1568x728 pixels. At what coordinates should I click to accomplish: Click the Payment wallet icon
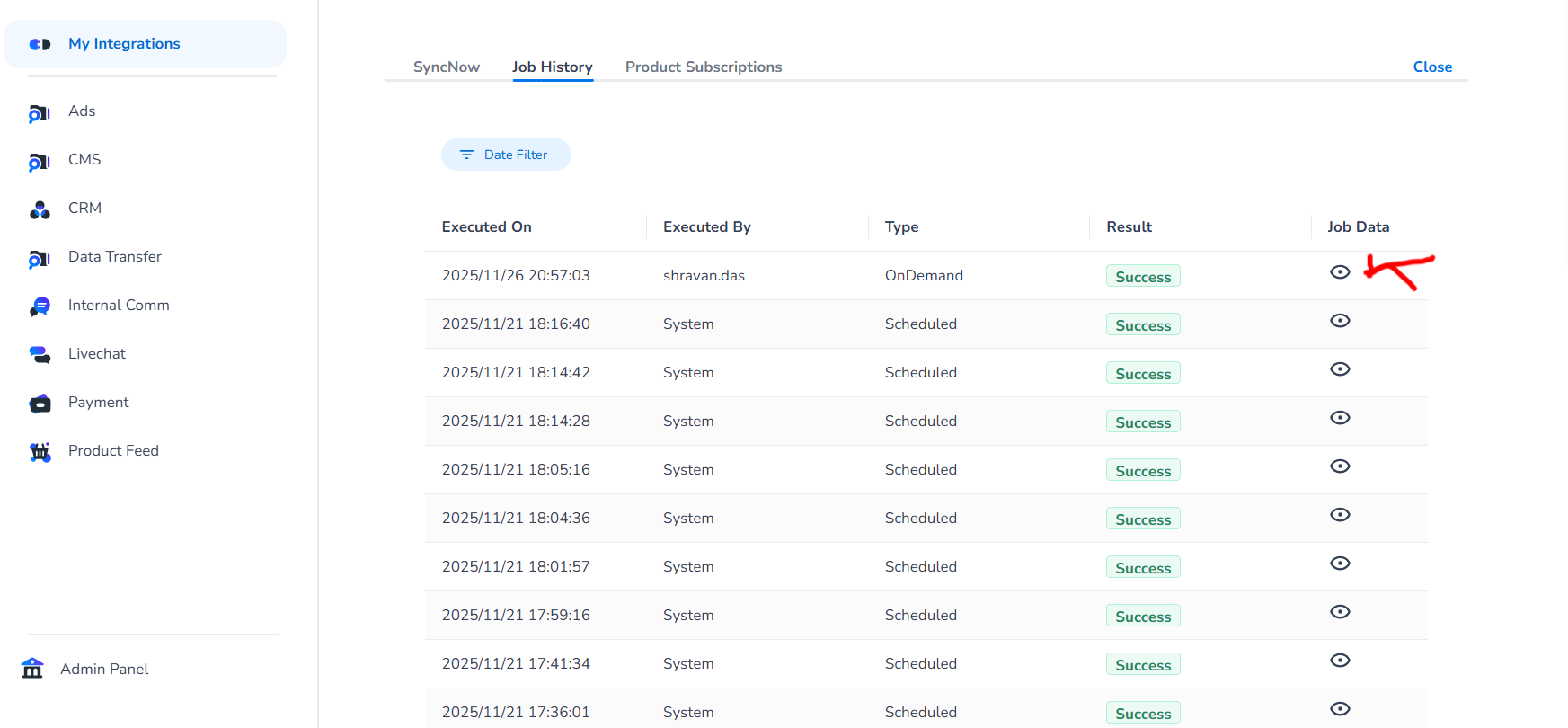point(40,404)
